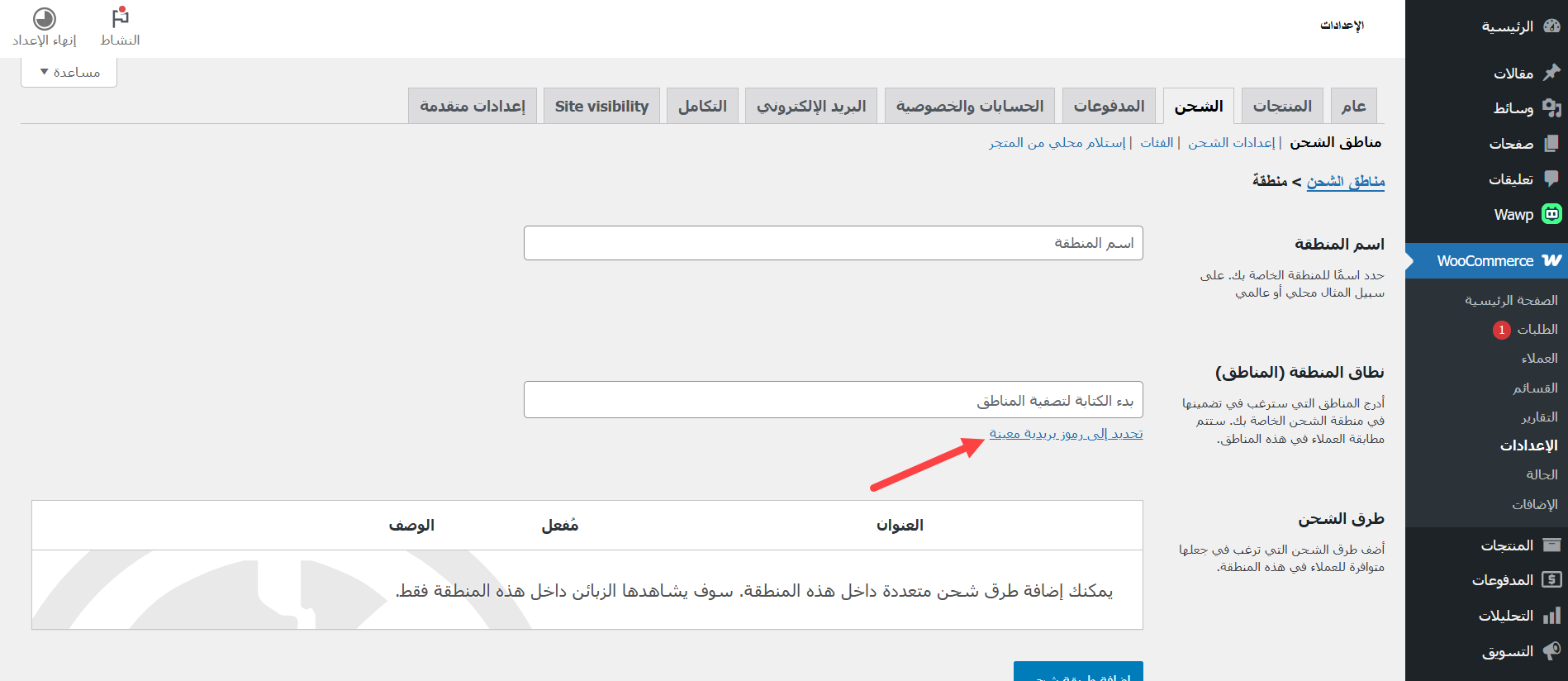The height and width of the screenshot is (681, 1568).
Task: Open the الرئيسية dashboard icon
Action: click(1551, 26)
